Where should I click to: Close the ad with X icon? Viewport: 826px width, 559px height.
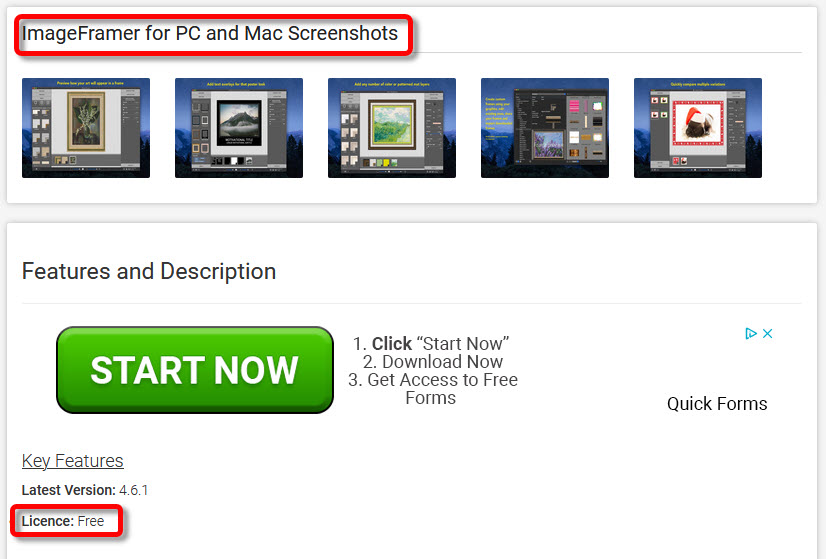768,334
